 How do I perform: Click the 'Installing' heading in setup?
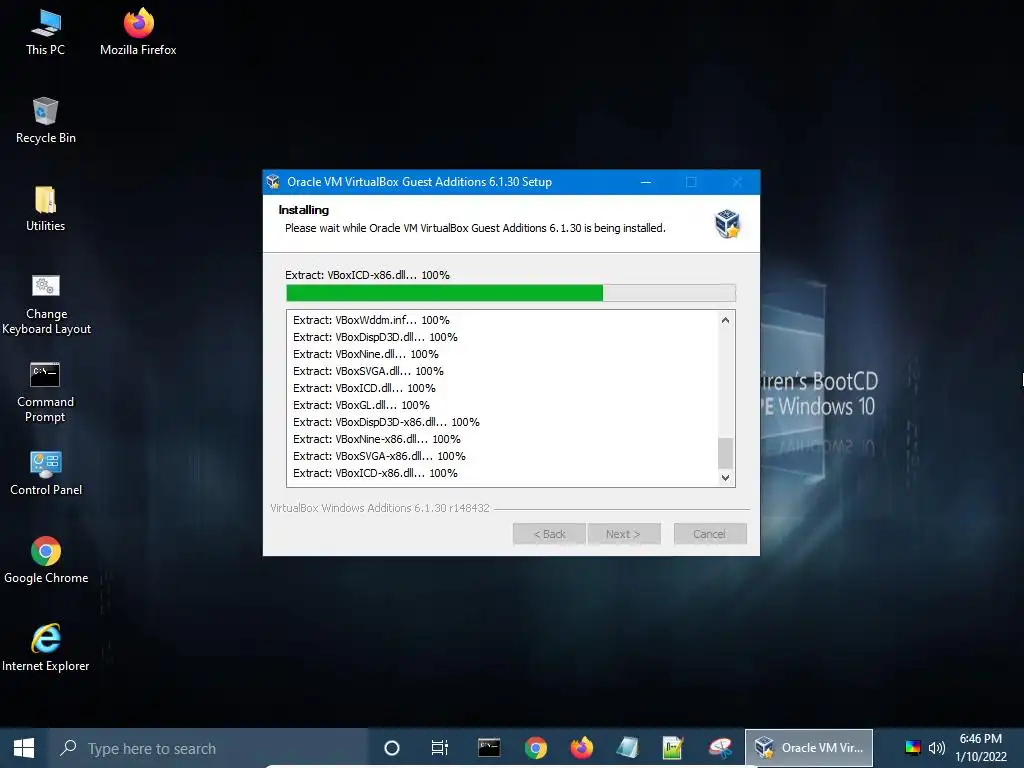(x=304, y=210)
